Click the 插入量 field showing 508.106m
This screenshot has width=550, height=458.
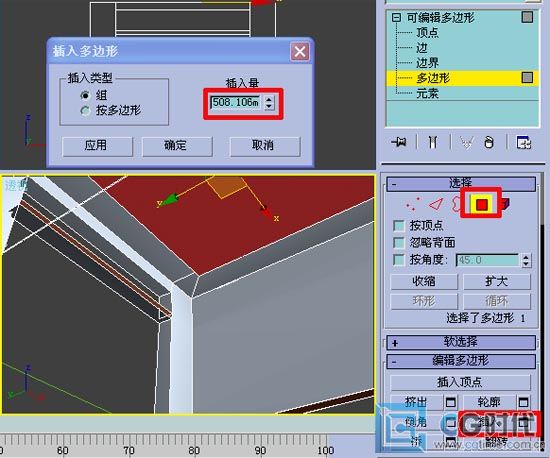click(236, 102)
